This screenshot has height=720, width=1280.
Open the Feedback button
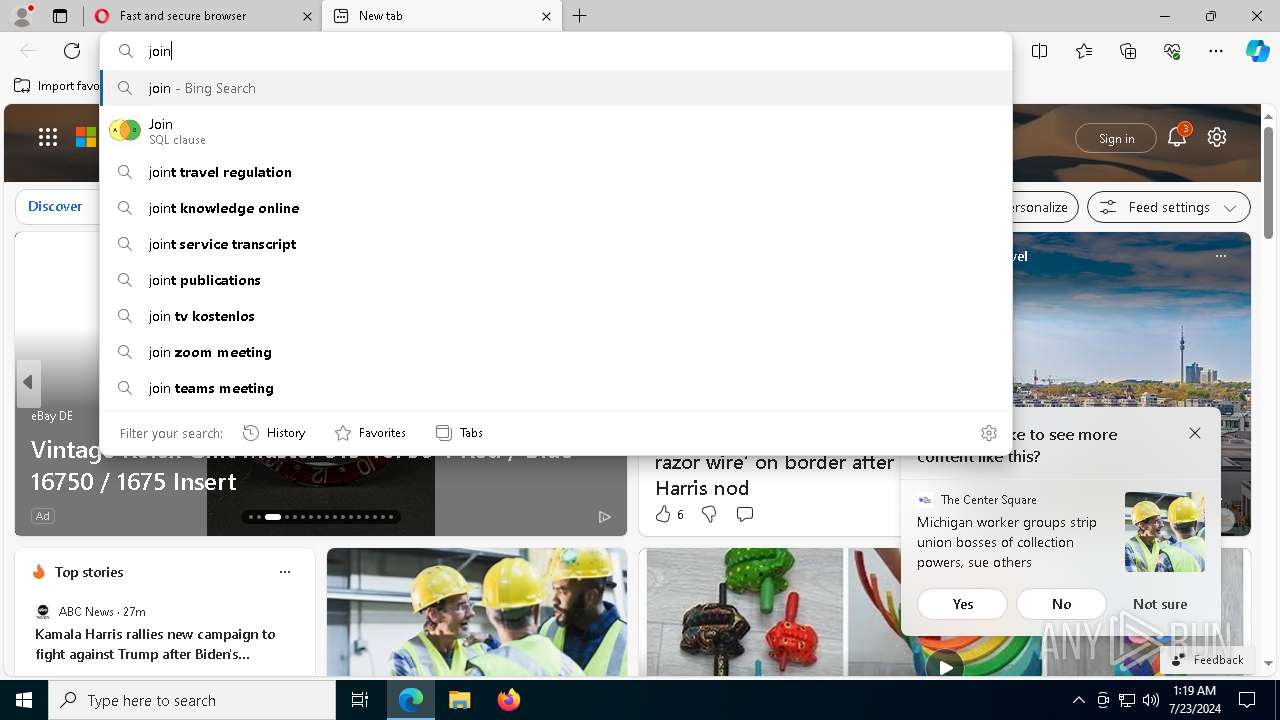(x=1208, y=660)
